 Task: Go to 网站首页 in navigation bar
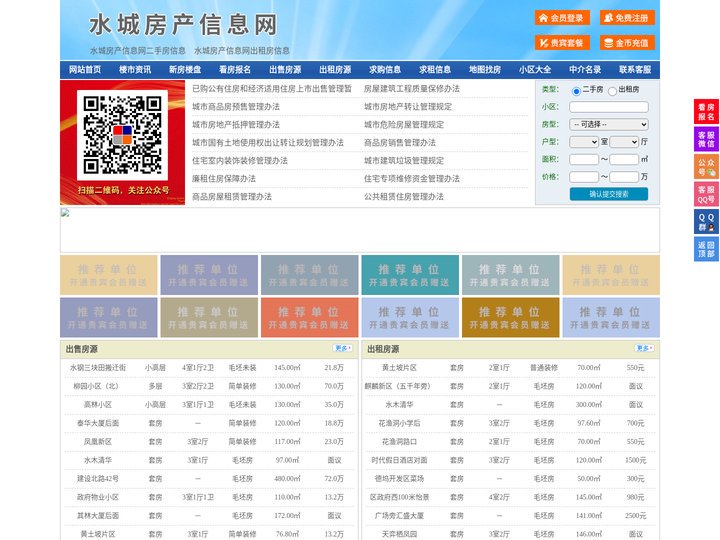click(85, 70)
